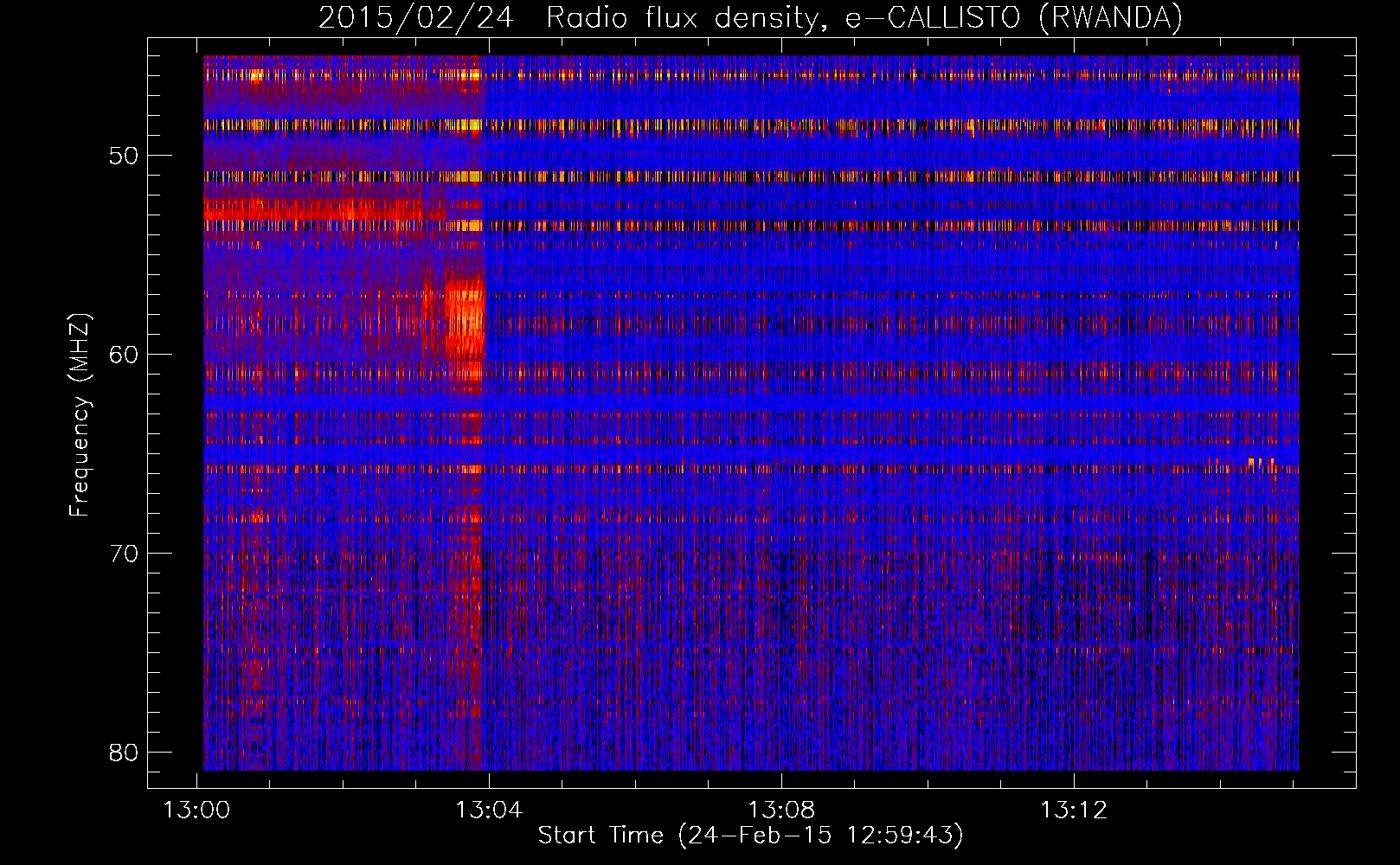Click the 13:12 time tick label

point(1074,811)
